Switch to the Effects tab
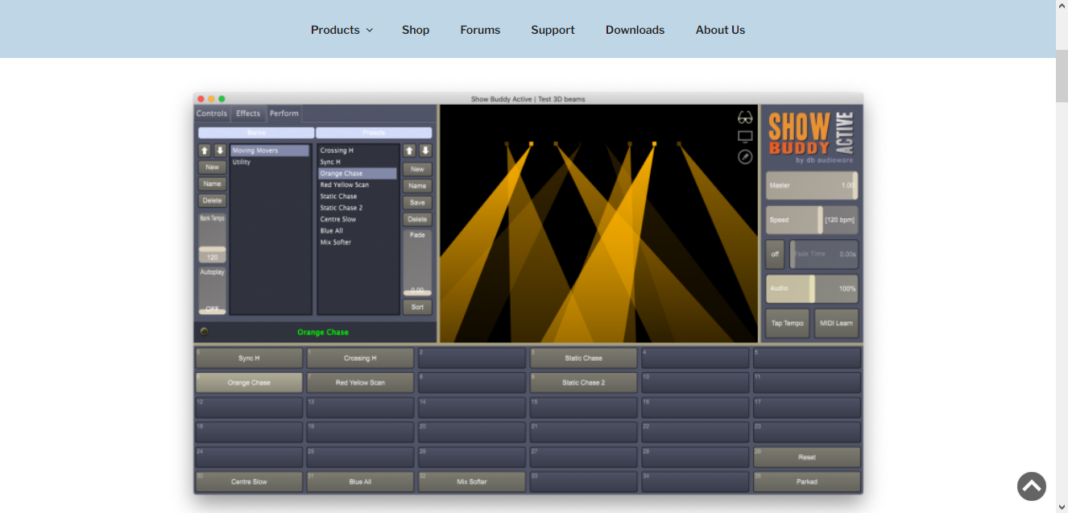Image resolution: width=1068 pixels, height=513 pixels. pyautogui.click(x=248, y=114)
